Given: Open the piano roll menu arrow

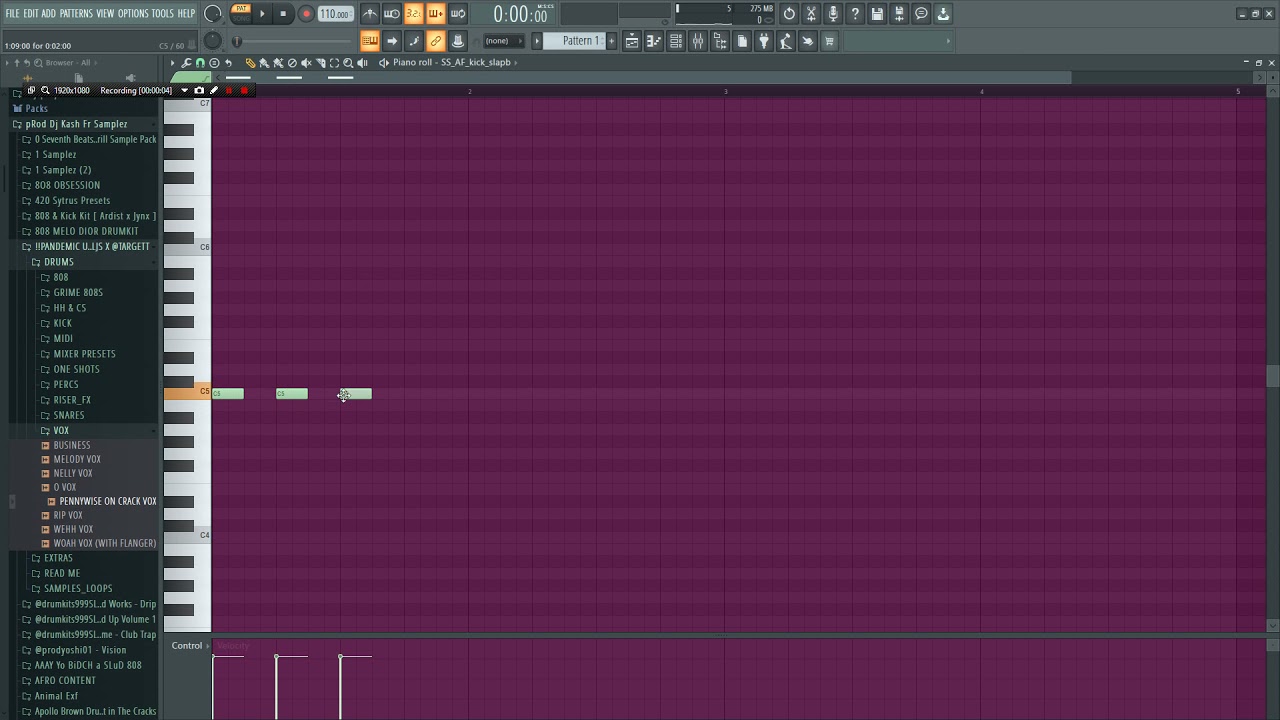Looking at the screenshot, I should point(172,62).
